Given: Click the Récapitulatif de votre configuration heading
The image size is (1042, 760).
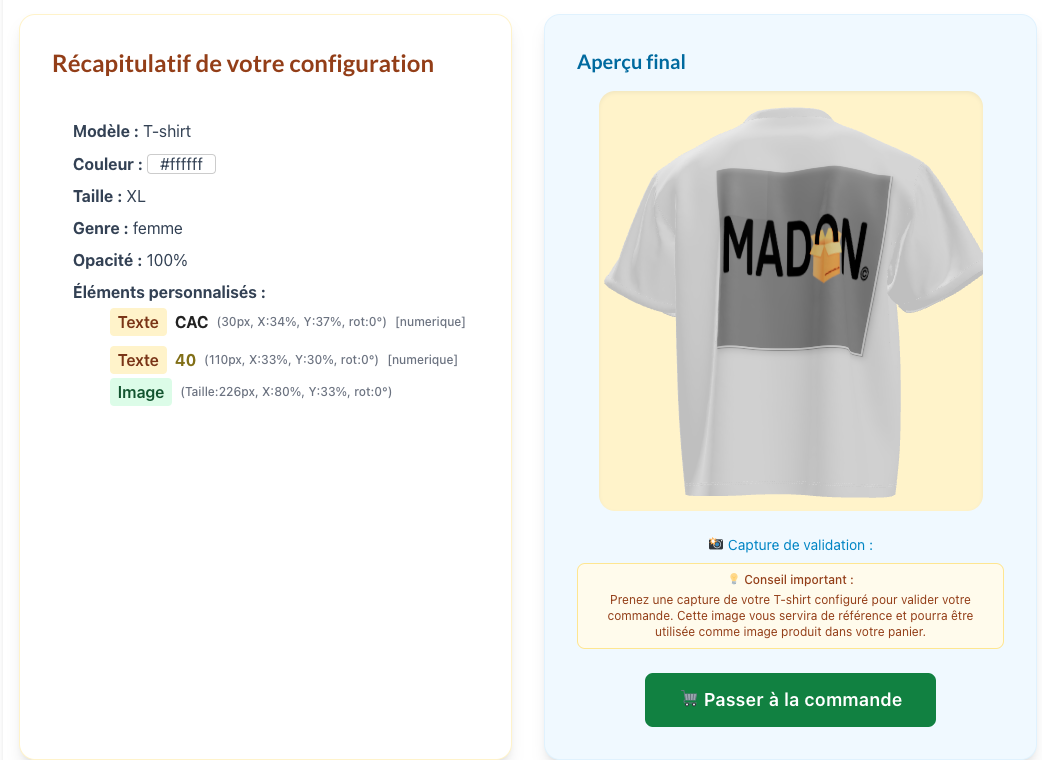Looking at the screenshot, I should click(x=243, y=64).
